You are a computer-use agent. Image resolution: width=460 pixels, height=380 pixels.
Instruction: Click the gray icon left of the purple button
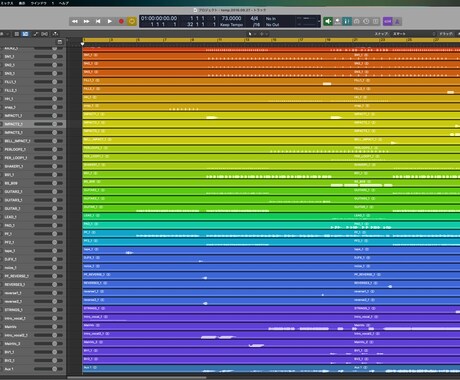click(x=376, y=21)
